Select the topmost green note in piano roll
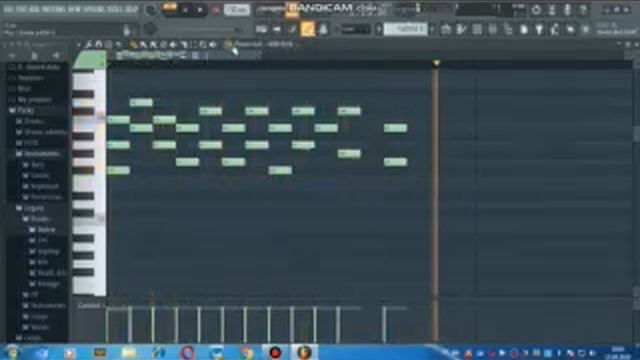The image size is (640, 360). pos(141,102)
